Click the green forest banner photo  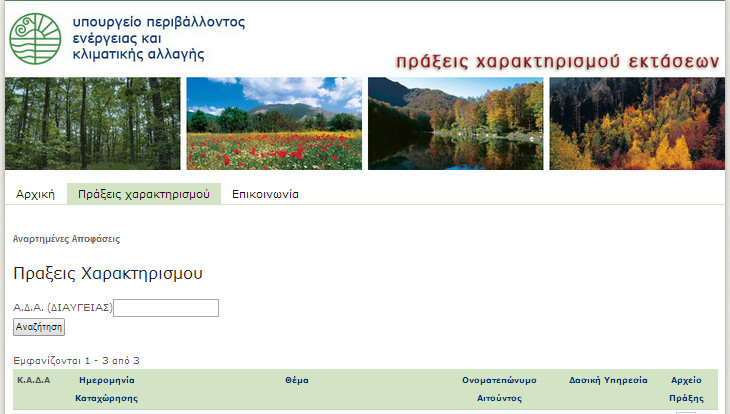pos(93,123)
